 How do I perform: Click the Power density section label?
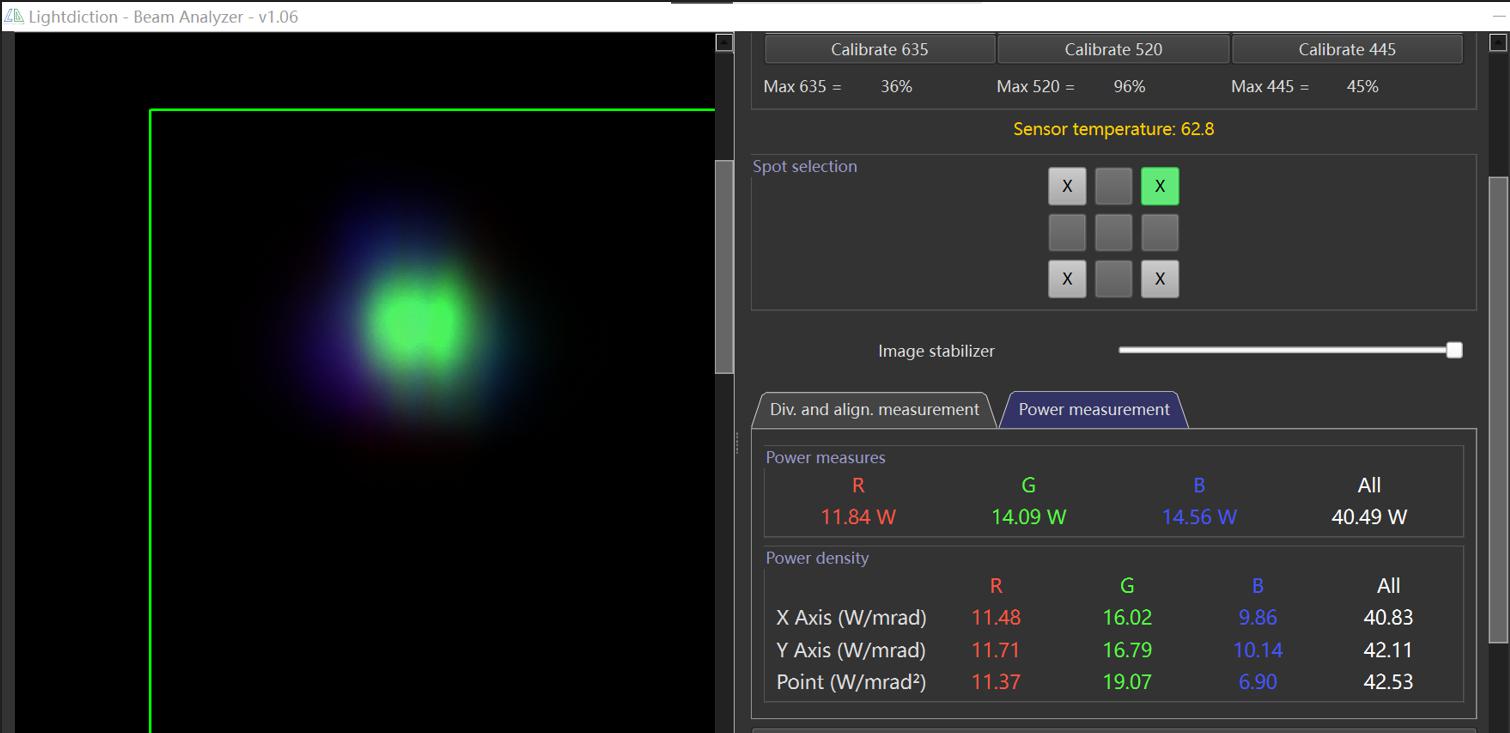pos(817,558)
